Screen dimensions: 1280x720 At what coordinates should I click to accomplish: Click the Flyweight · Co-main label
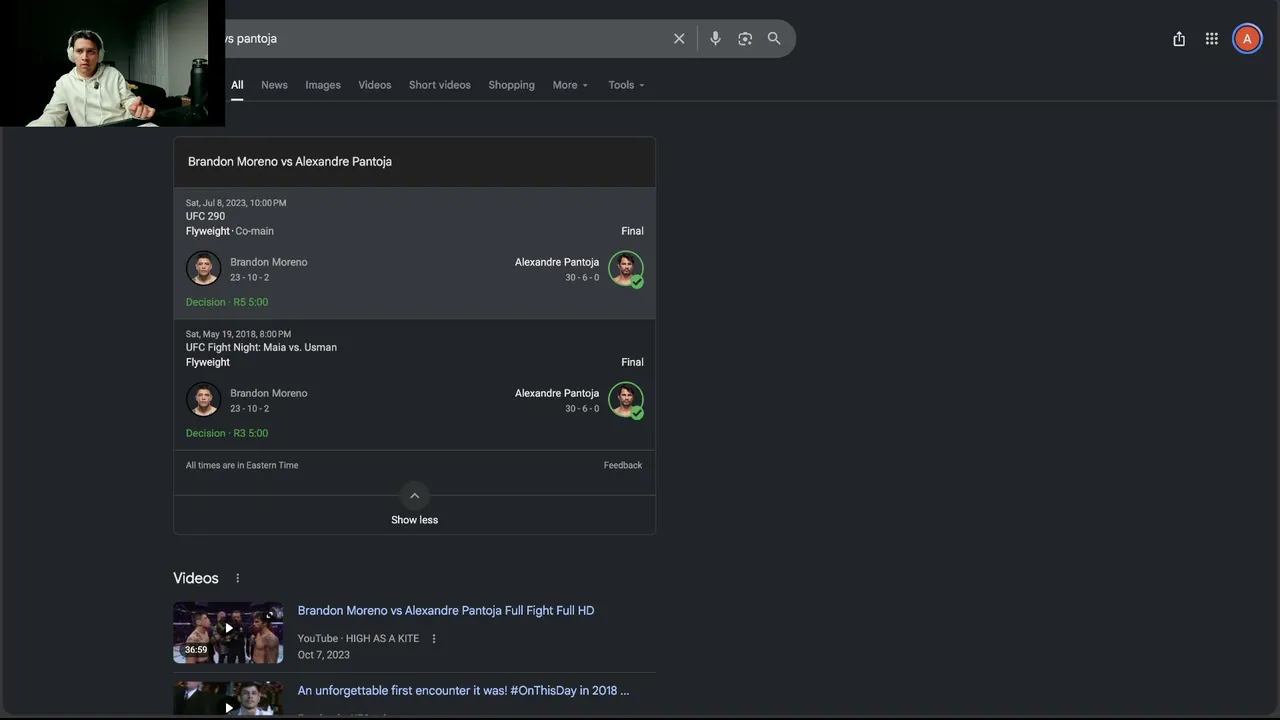click(x=230, y=231)
